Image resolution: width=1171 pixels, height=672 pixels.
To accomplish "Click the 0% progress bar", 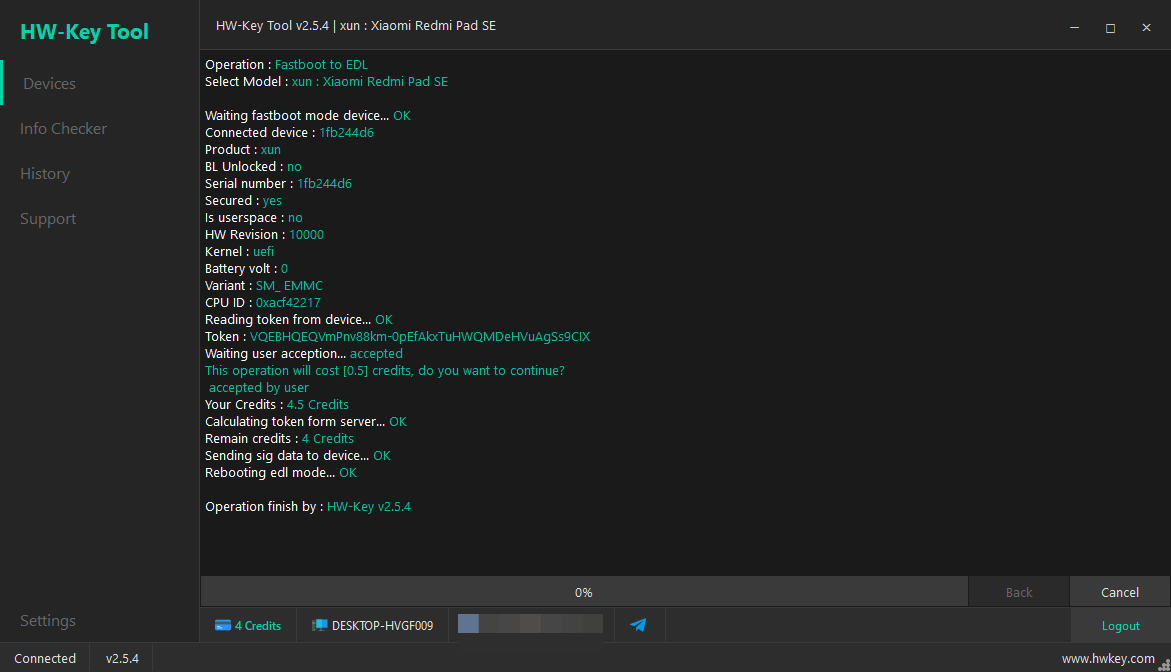I will (x=584, y=592).
